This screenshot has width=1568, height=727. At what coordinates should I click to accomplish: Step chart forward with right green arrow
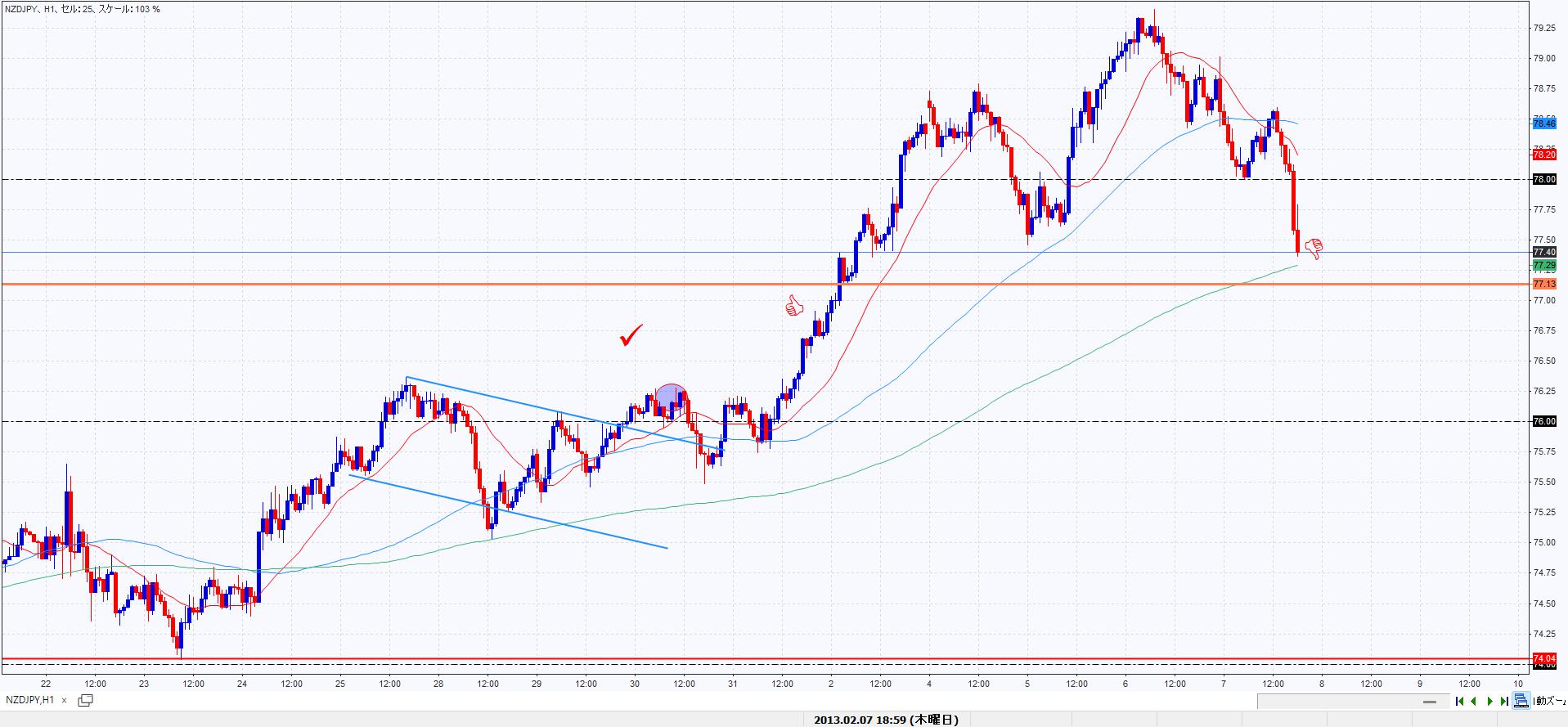coord(1490,701)
